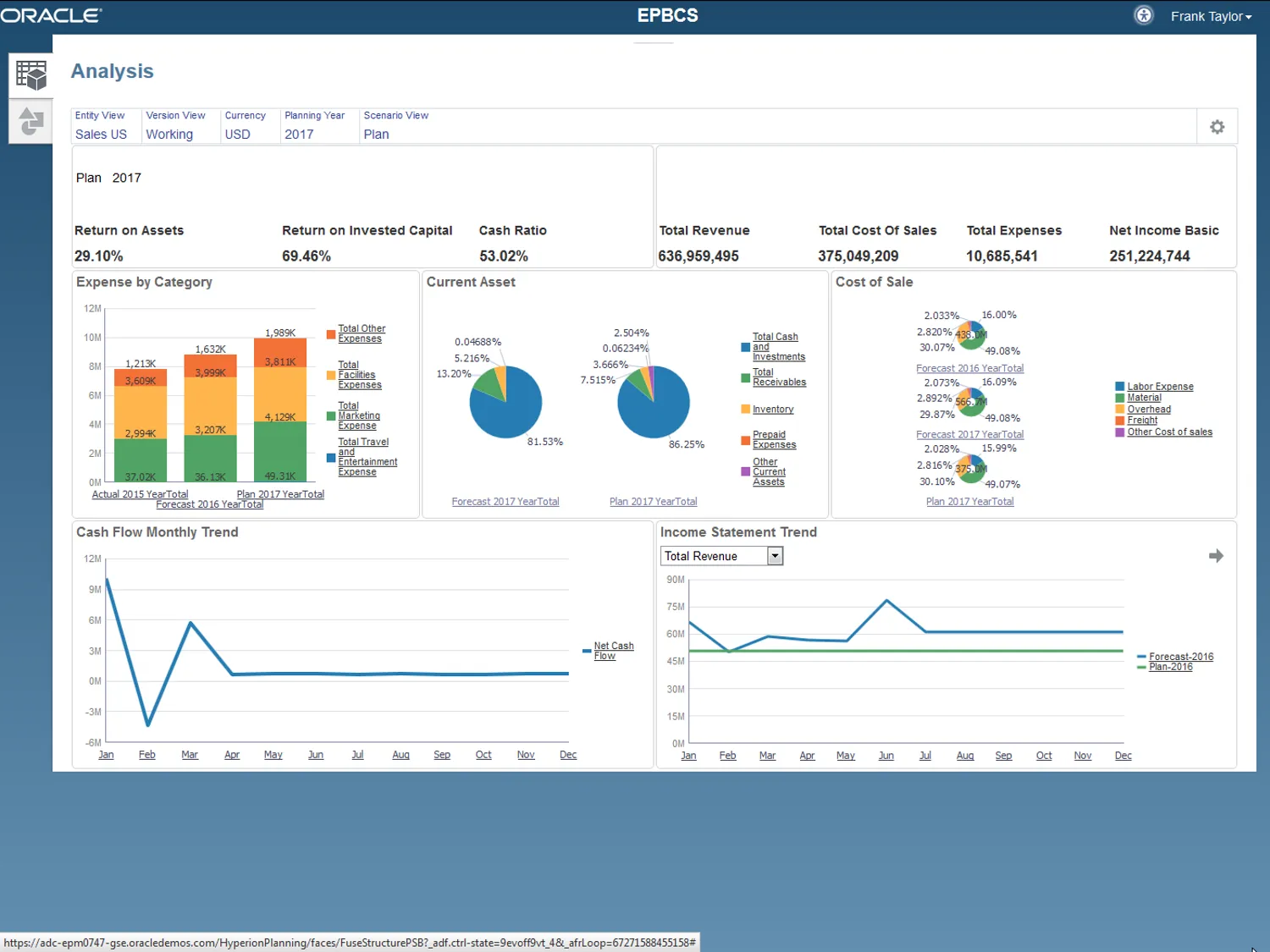Open the Total Revenue dropdown in Income Statement Trend
The height and width of the screenshot is (952, 1270).
coord(775,556)
